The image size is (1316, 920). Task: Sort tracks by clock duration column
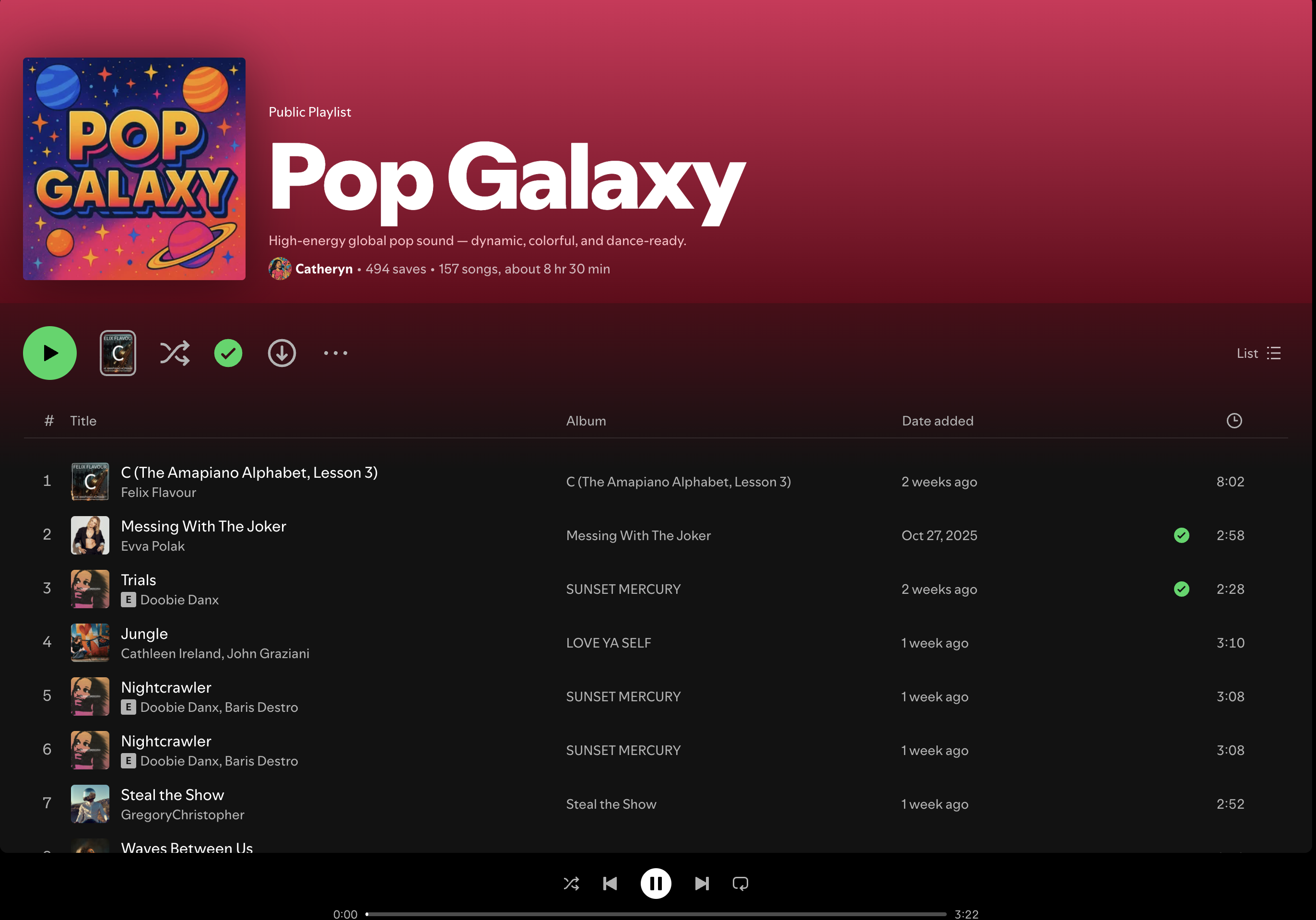click(x=1234, y=421)
